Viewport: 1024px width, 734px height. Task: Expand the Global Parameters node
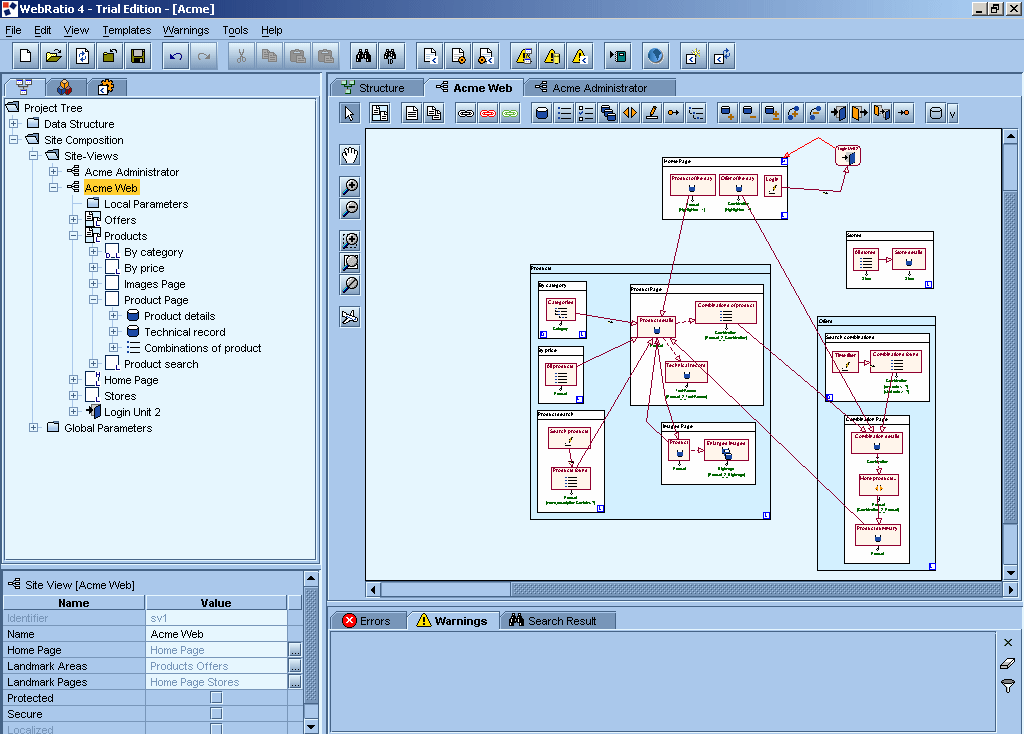[33, 427]
